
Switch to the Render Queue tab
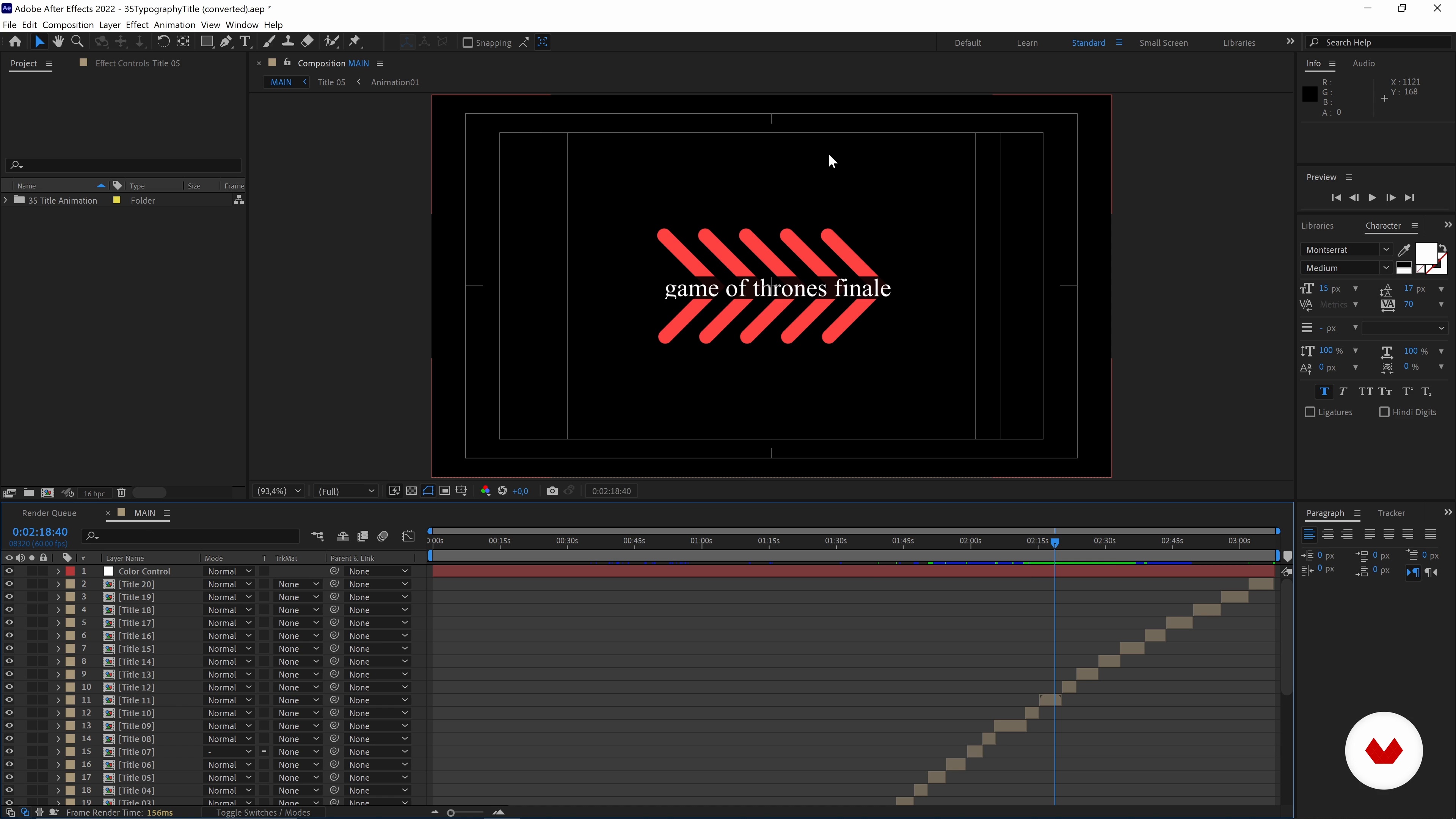click(x=49, y=513)
